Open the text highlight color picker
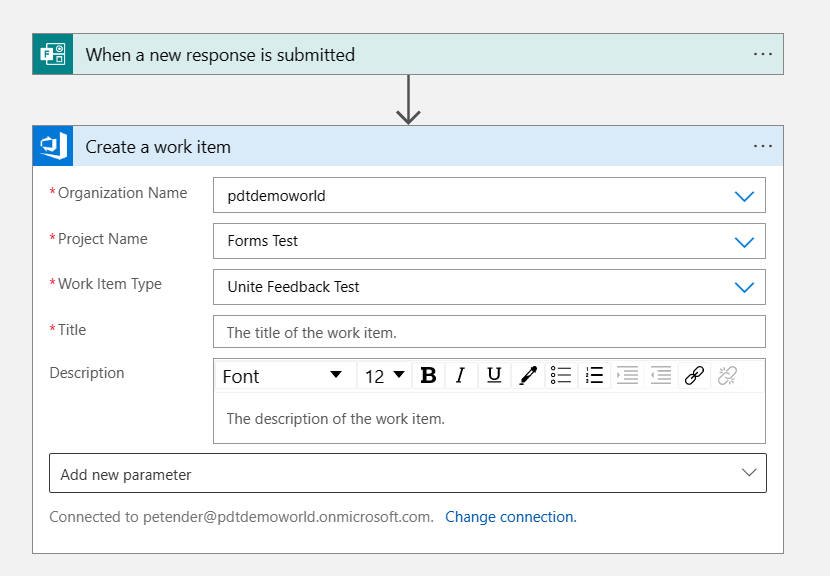This screenshot has width=830, height=576. coord(528,376)
